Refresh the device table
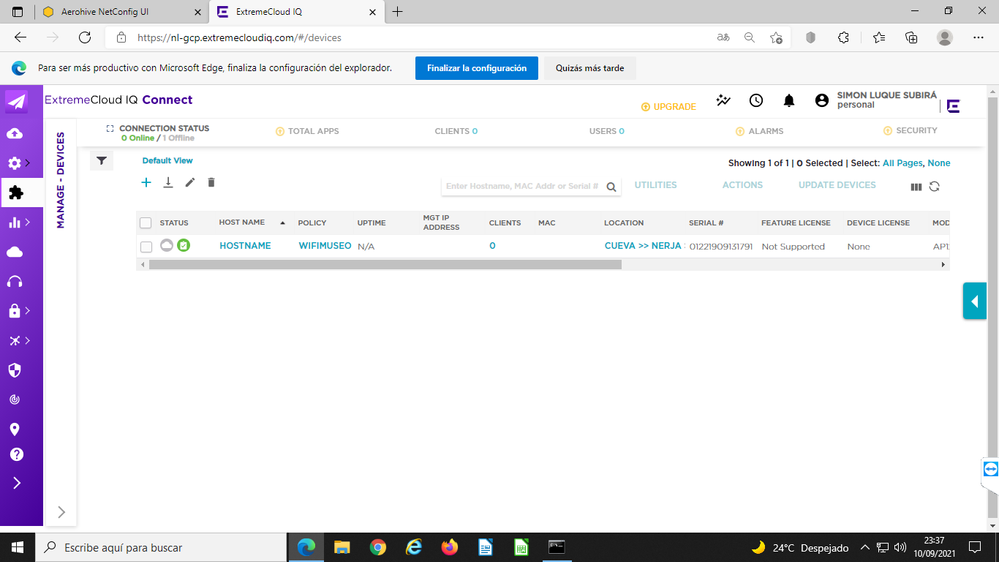Viewport: 999px width, 562px height. point(935,187)
